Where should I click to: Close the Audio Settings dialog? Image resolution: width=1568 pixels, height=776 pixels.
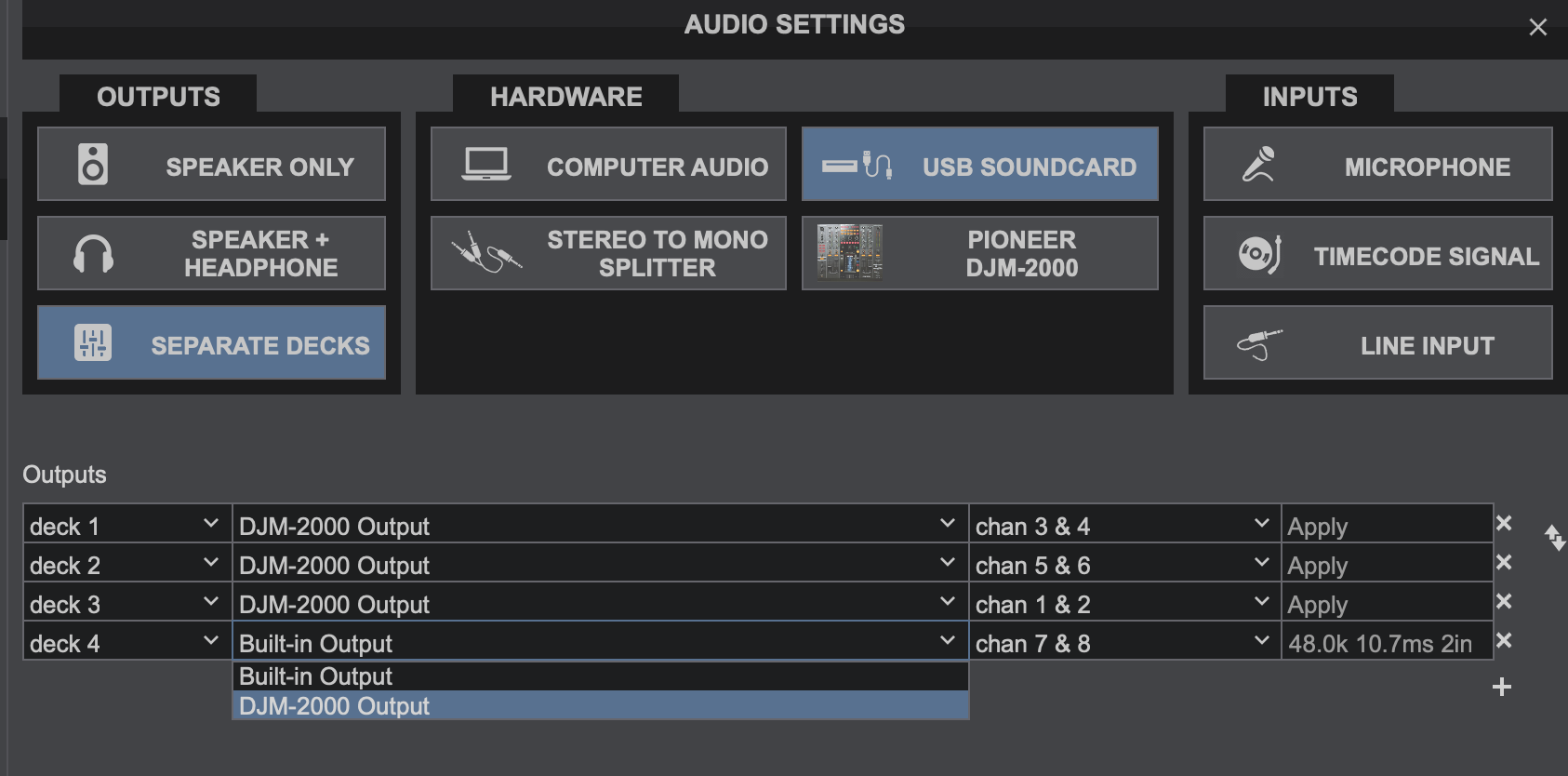[1538, 27]
